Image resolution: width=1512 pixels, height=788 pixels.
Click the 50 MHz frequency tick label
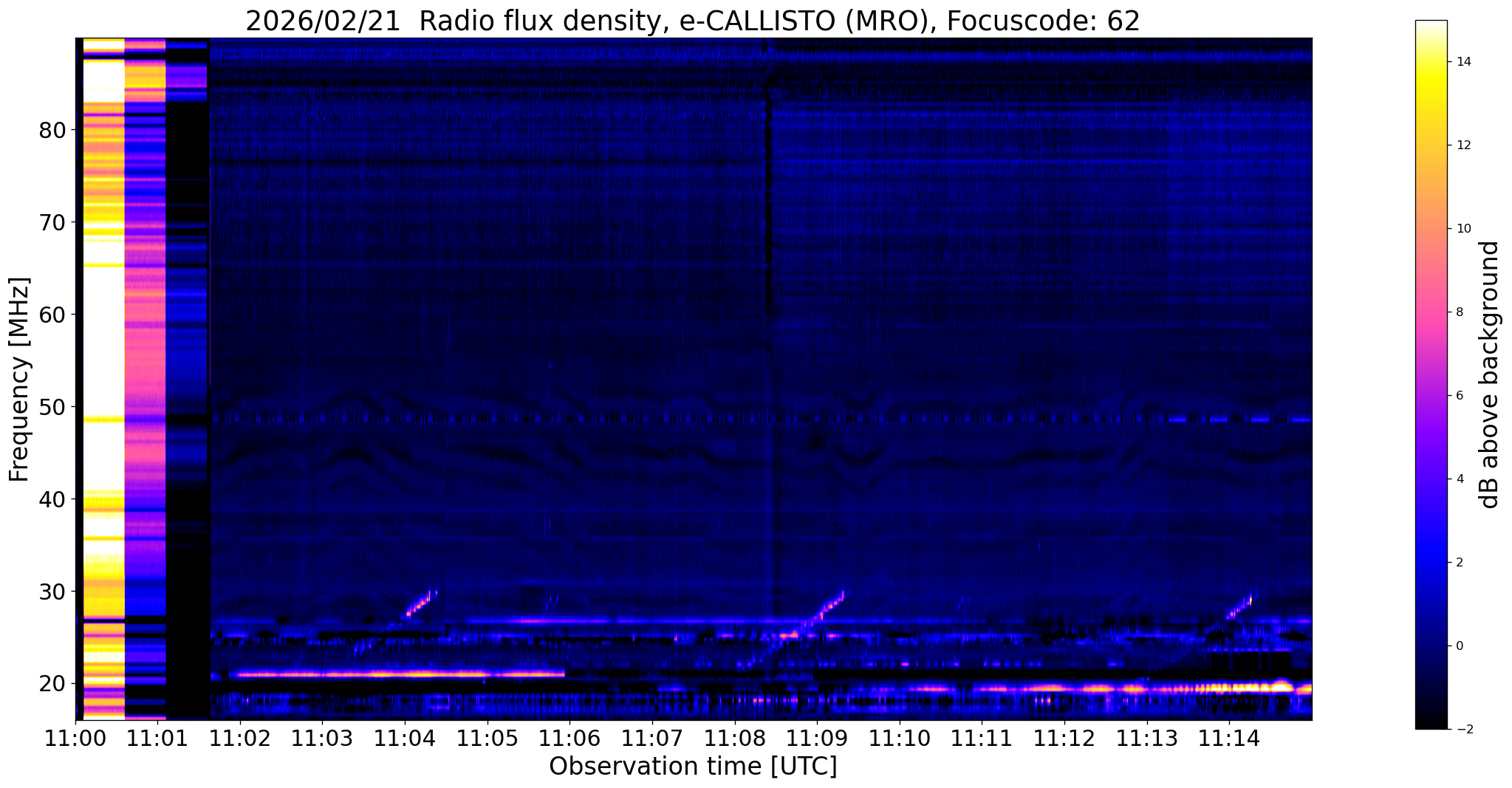(52, 407)
